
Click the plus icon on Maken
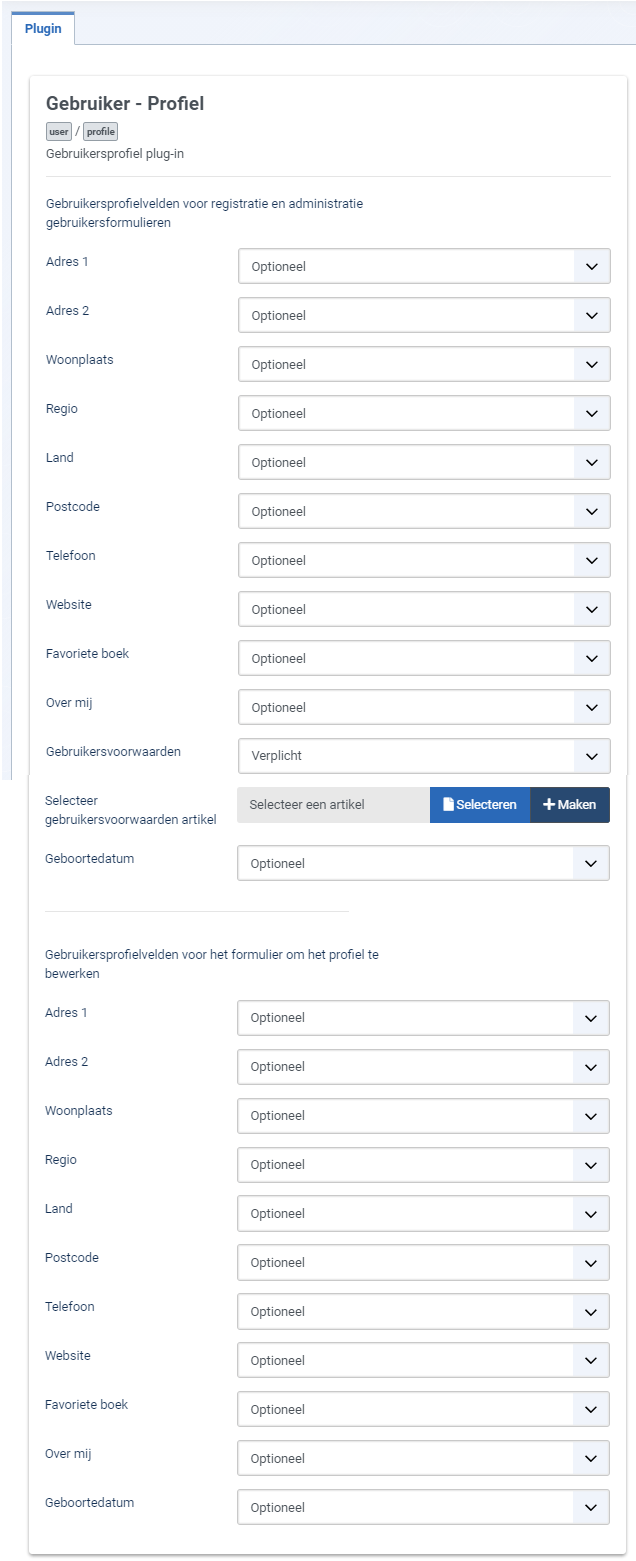548,805
